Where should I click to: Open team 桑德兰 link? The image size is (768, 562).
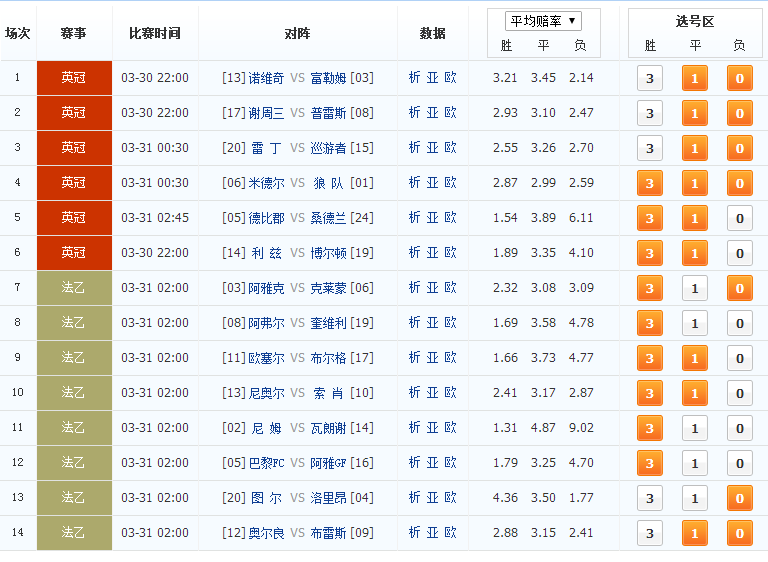click(x=328, y=218)
